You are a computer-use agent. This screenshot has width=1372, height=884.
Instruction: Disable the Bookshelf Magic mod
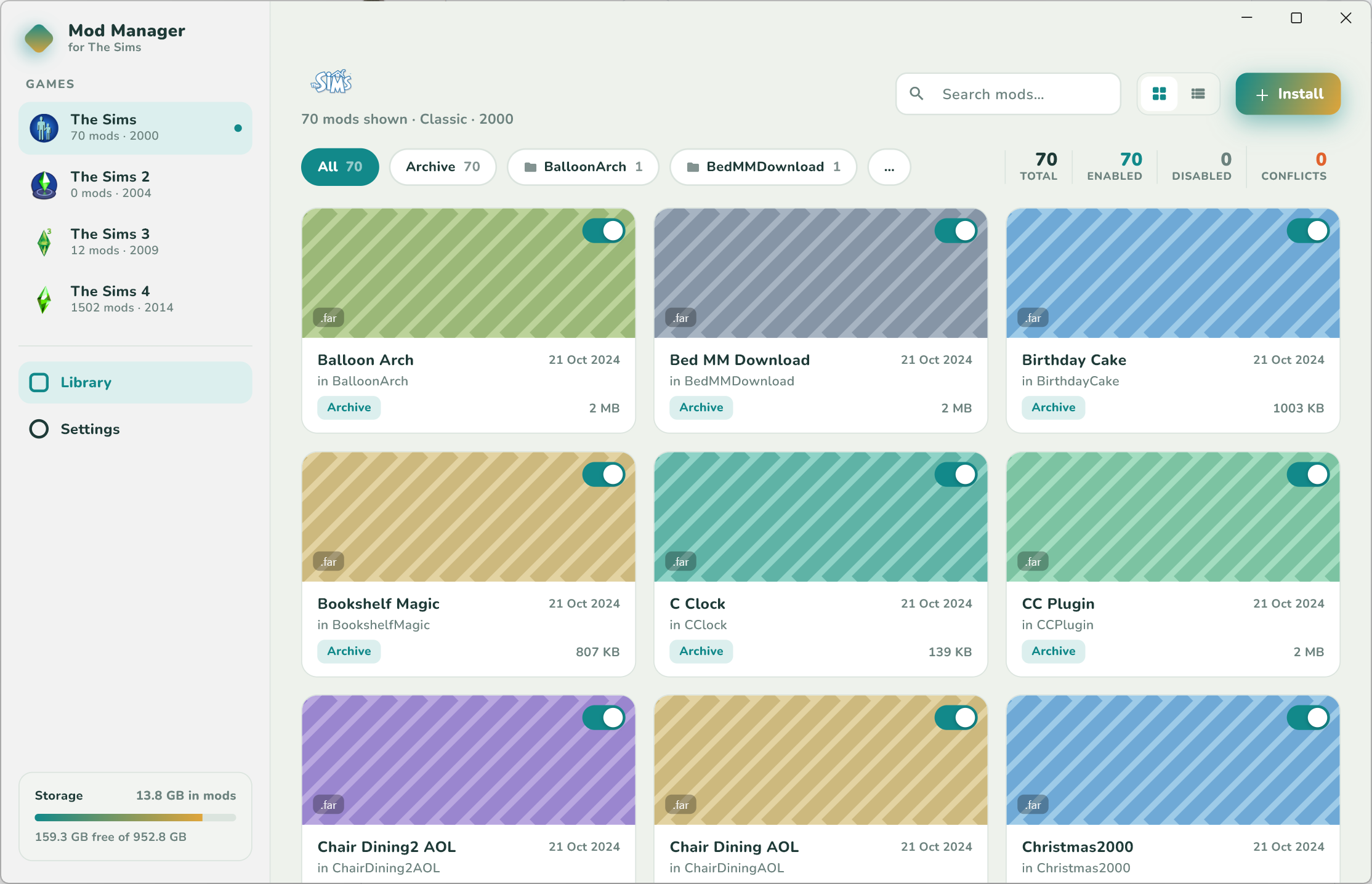coord(603,475)
